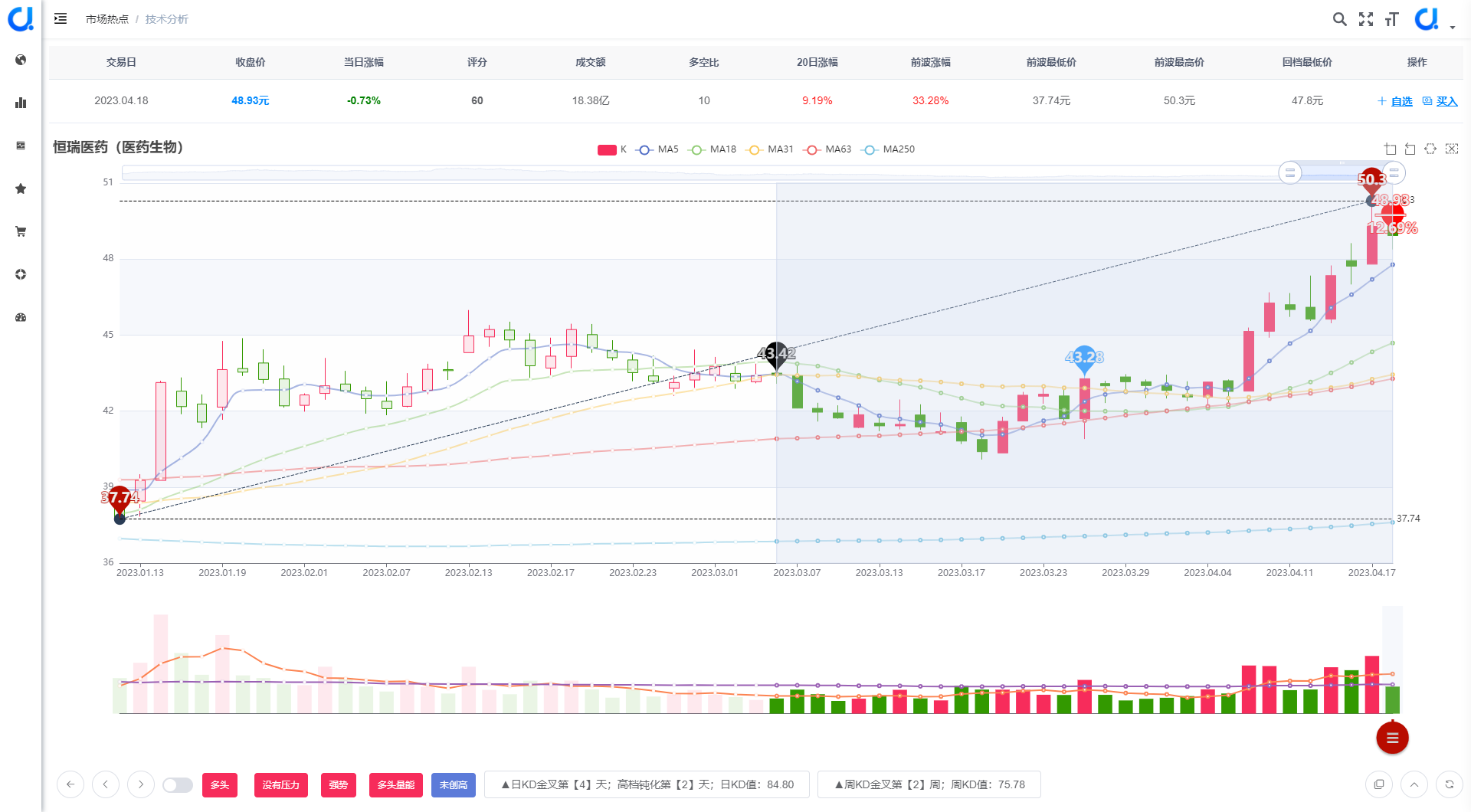This screenshot has width=1471, height=812.
Task: Click the 强势 tag button
Action: click(339, 785)
